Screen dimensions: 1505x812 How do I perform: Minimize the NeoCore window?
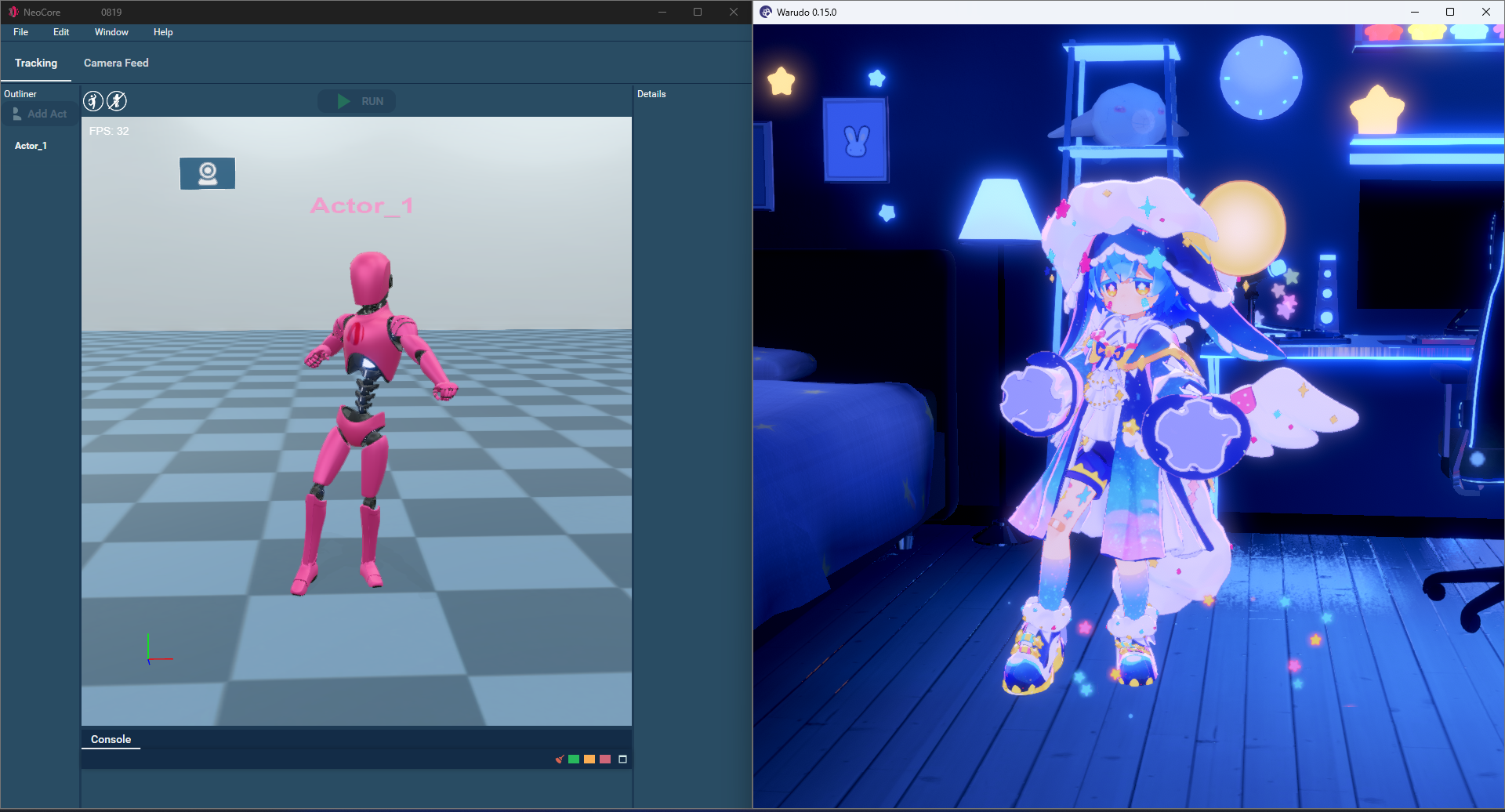coord(662,12)
